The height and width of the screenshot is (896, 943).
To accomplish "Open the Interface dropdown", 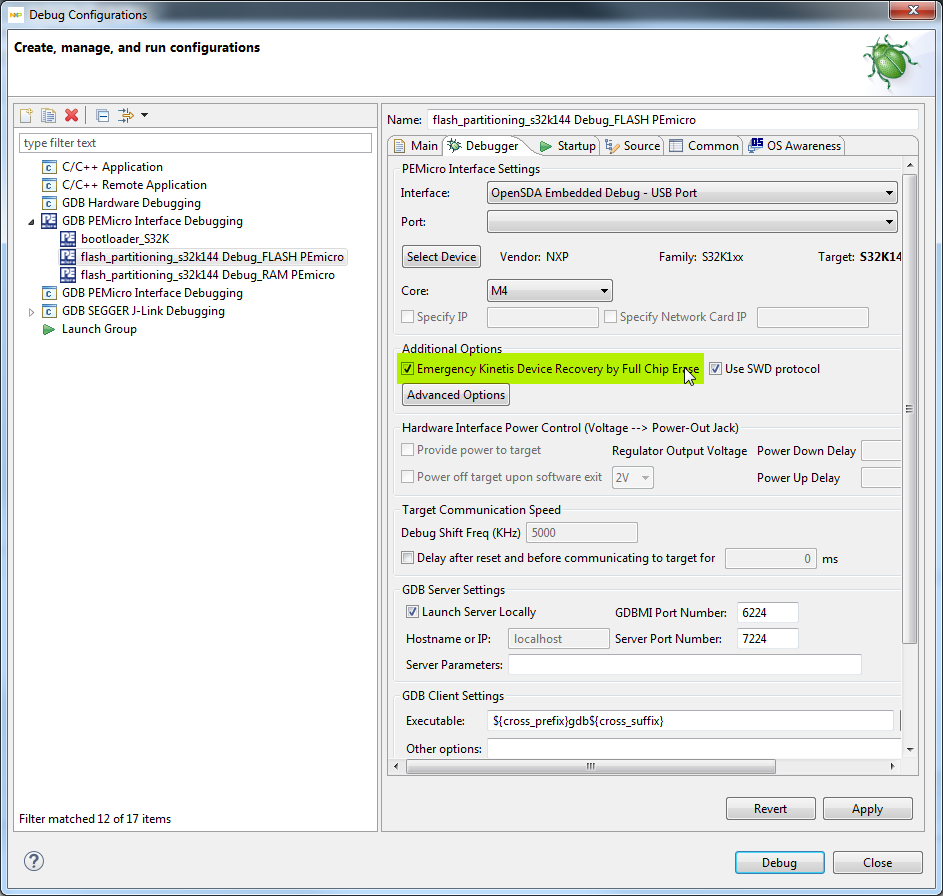I will 692,193.
